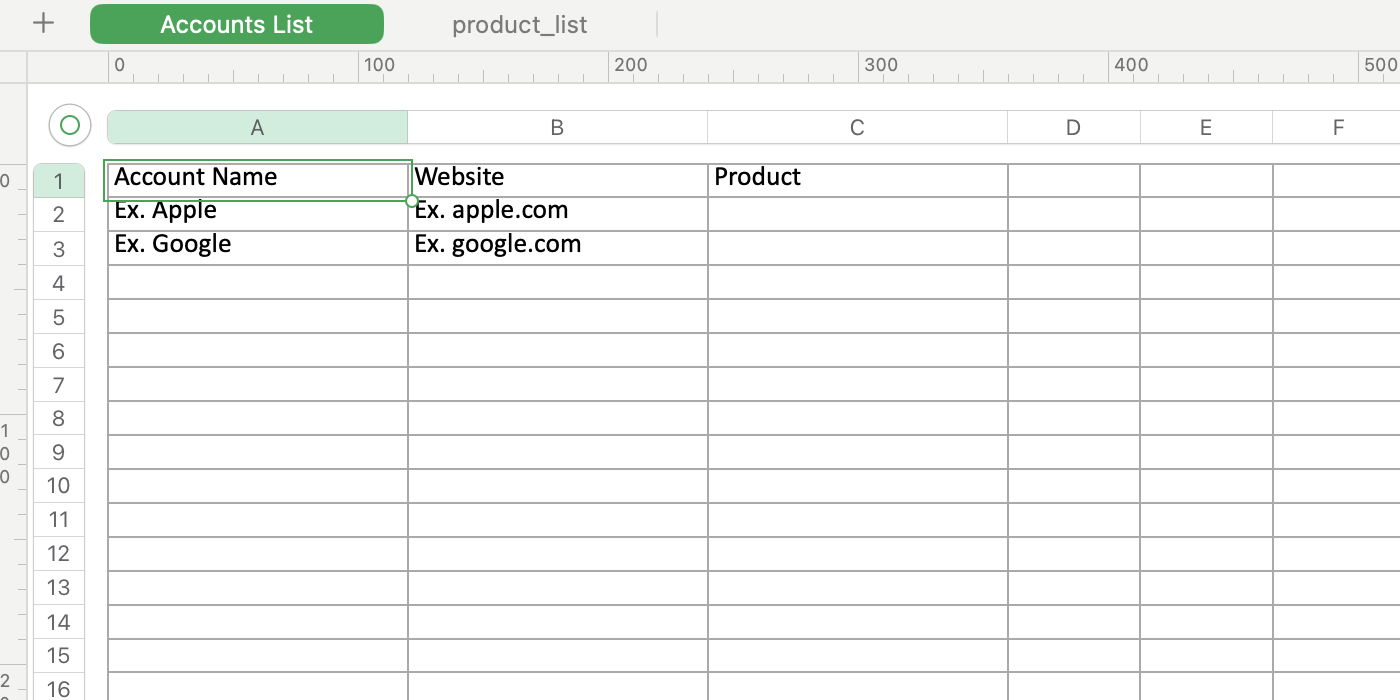The width and height of the screenshot is (1400, 700).
Task: Select the Account Name header cell
Action: click(257, 178)
